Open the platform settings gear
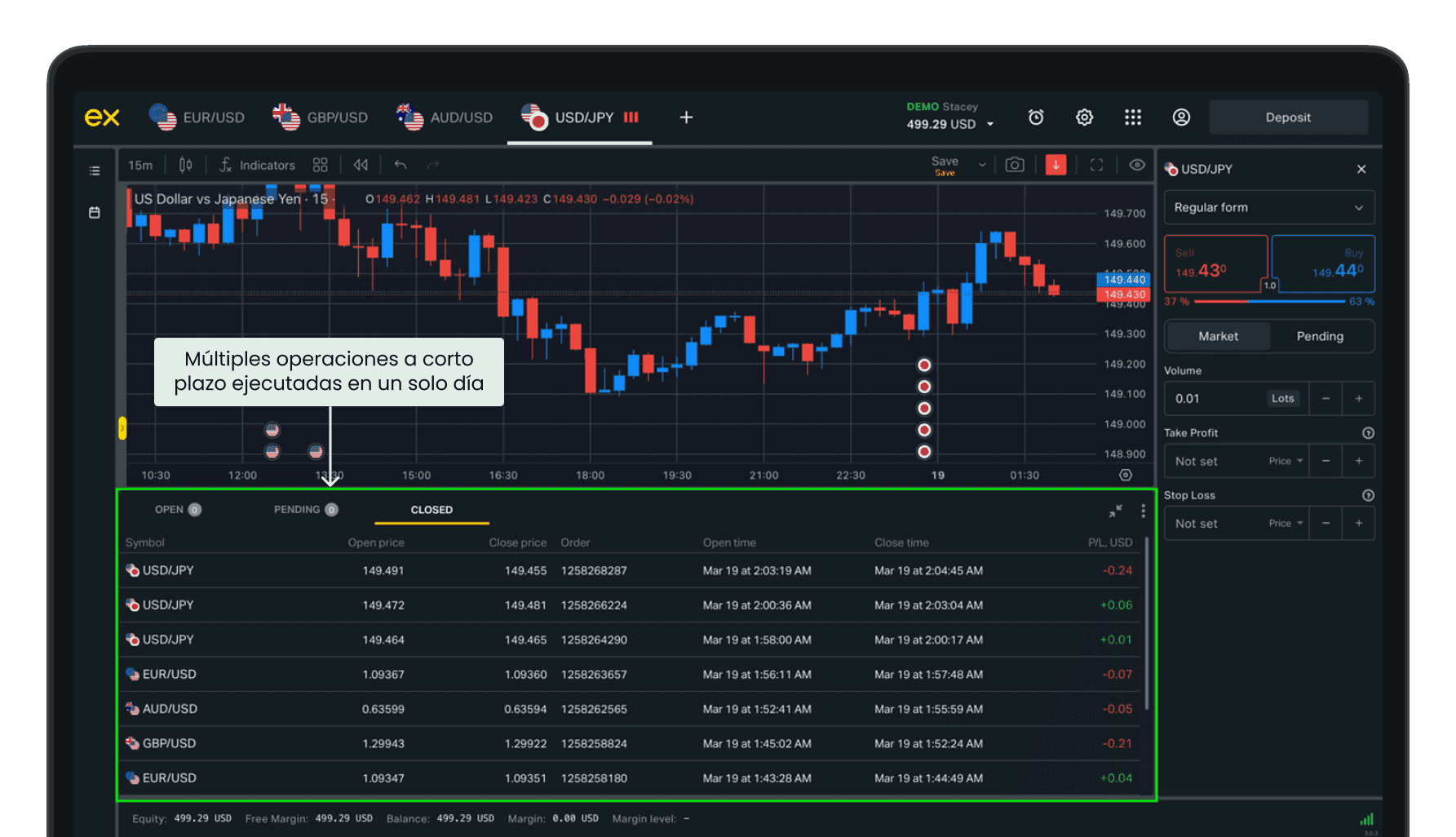Viewport: 1456px width, 837px height. 1084,117
